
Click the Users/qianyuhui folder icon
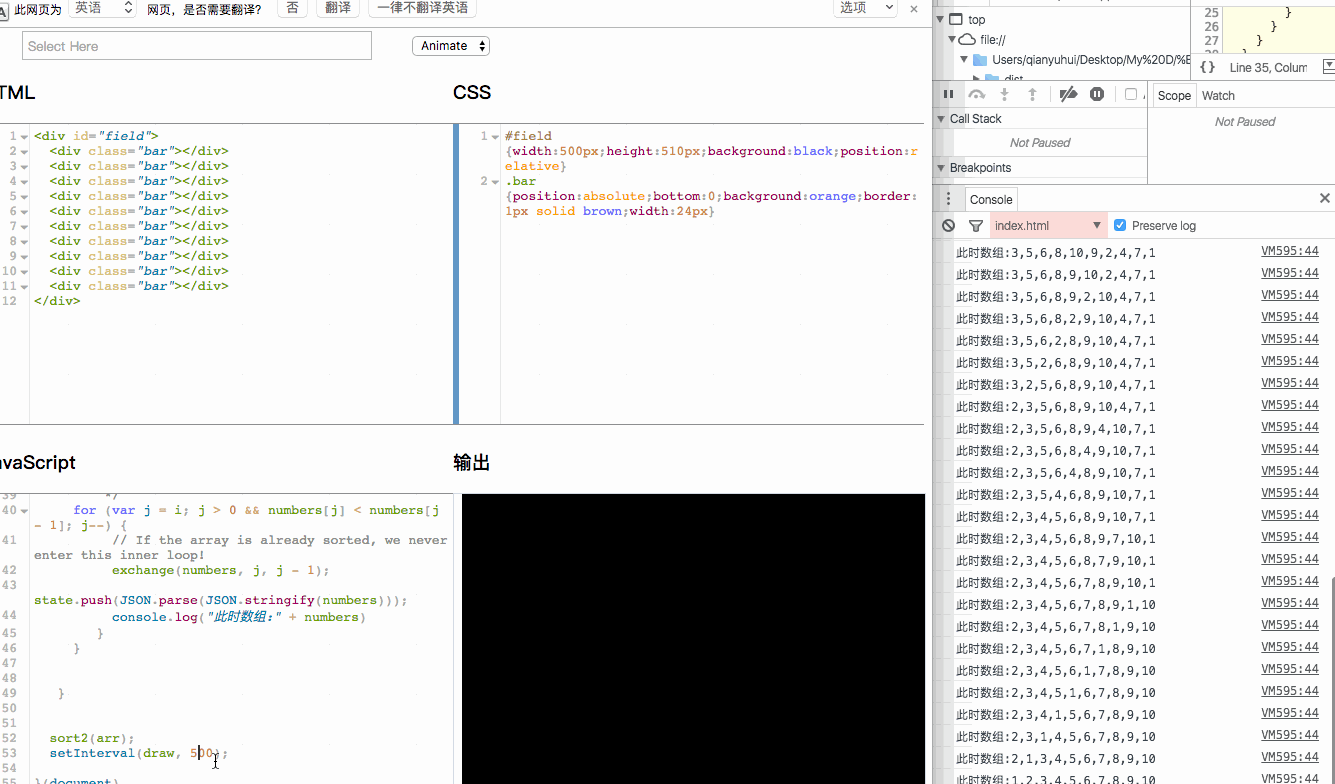980,60
